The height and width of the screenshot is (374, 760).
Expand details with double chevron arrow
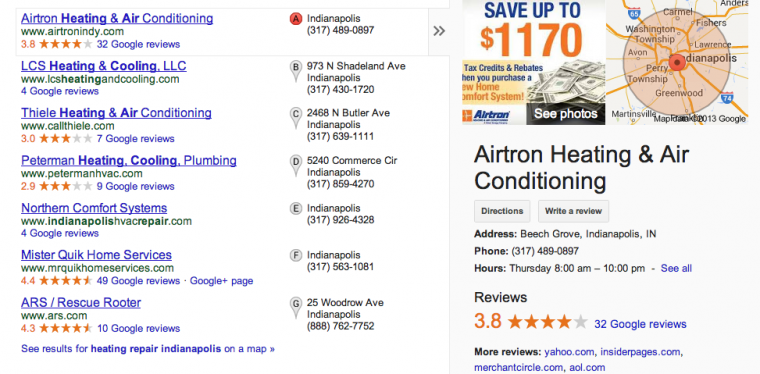click(439, 31)
